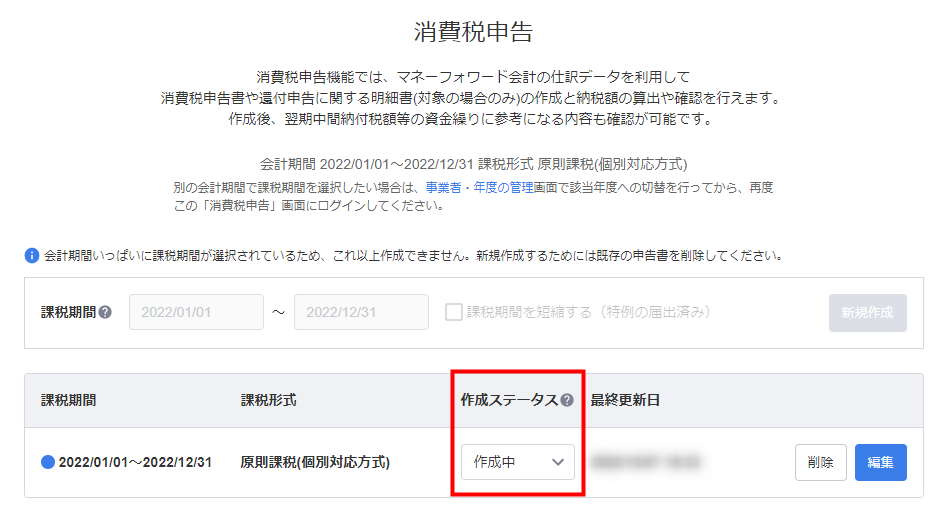
Task: Click the blue info icon before the notice
Action: coord(31,256)
